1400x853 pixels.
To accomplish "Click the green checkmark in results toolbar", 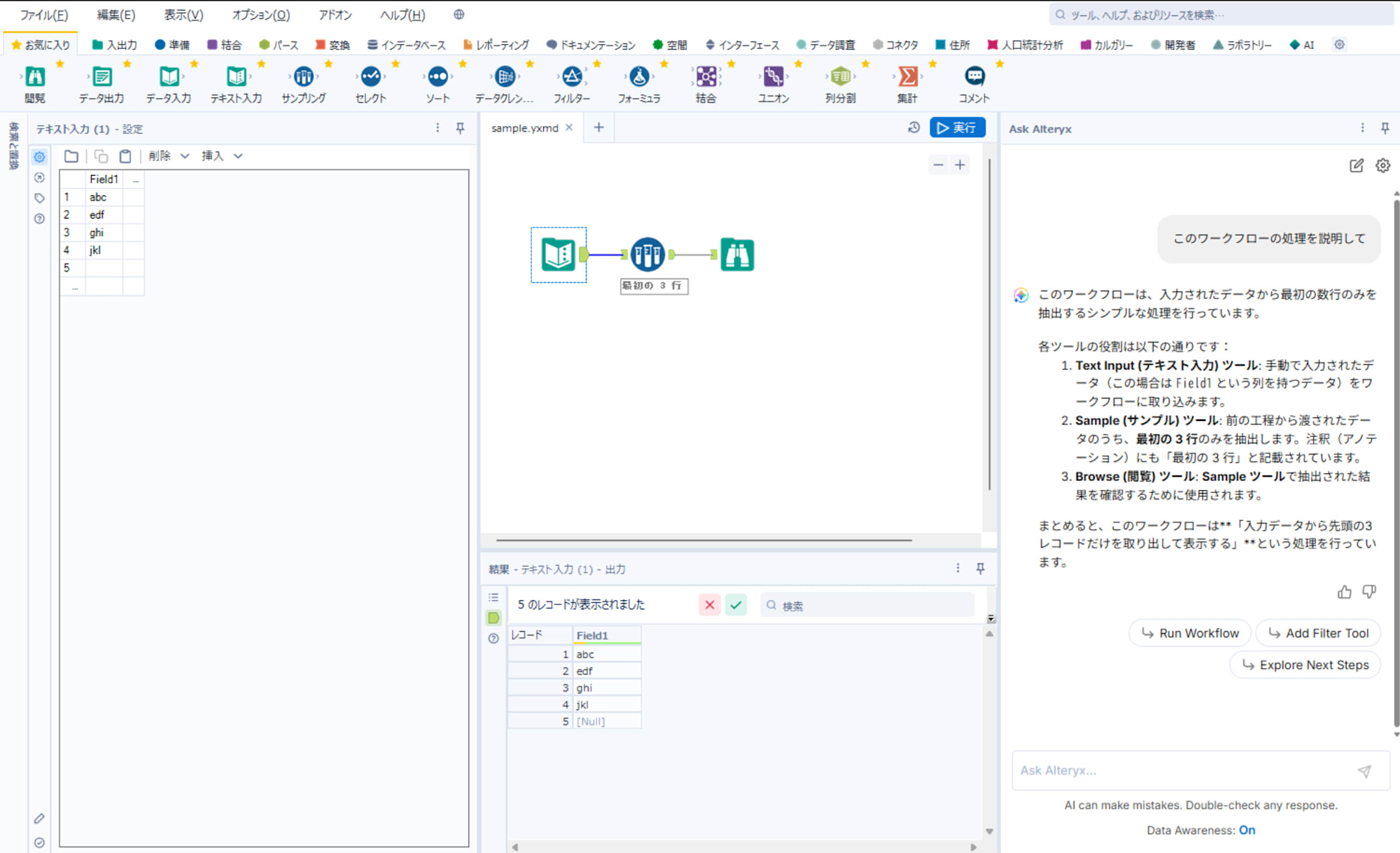I will [736, 605].
